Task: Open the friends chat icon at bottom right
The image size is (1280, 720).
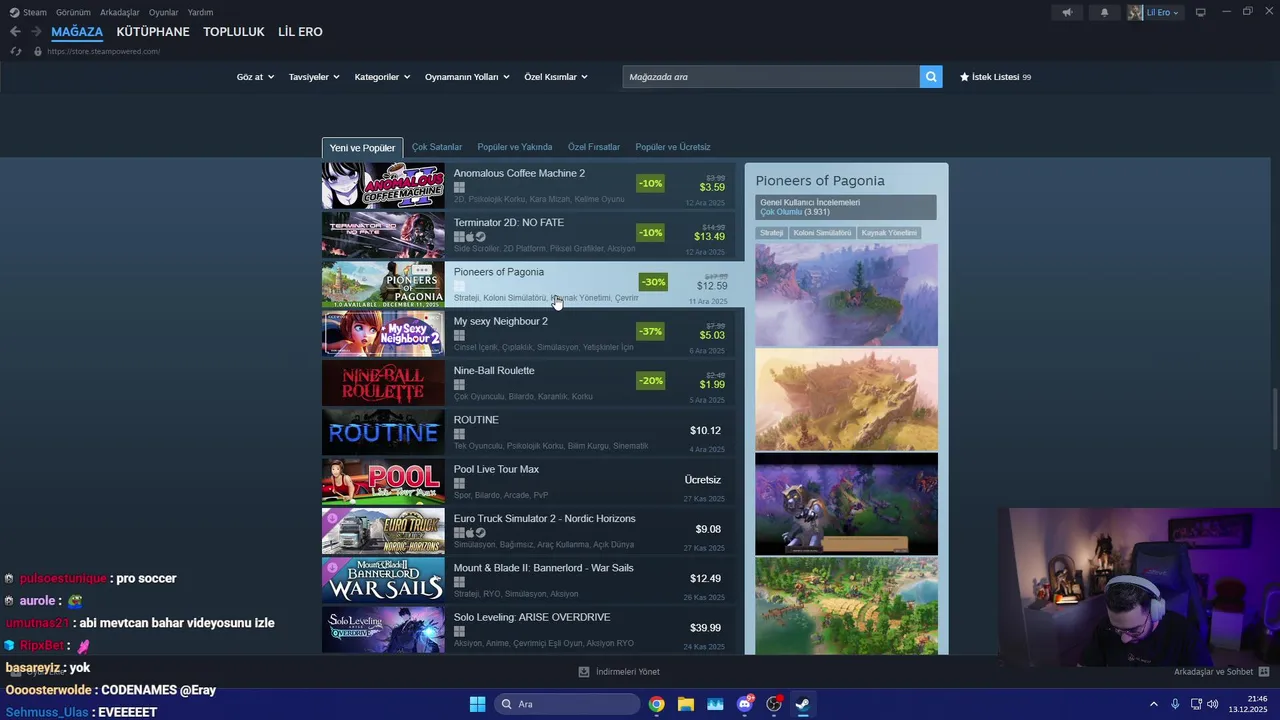Action: (x=1264, y=672)
